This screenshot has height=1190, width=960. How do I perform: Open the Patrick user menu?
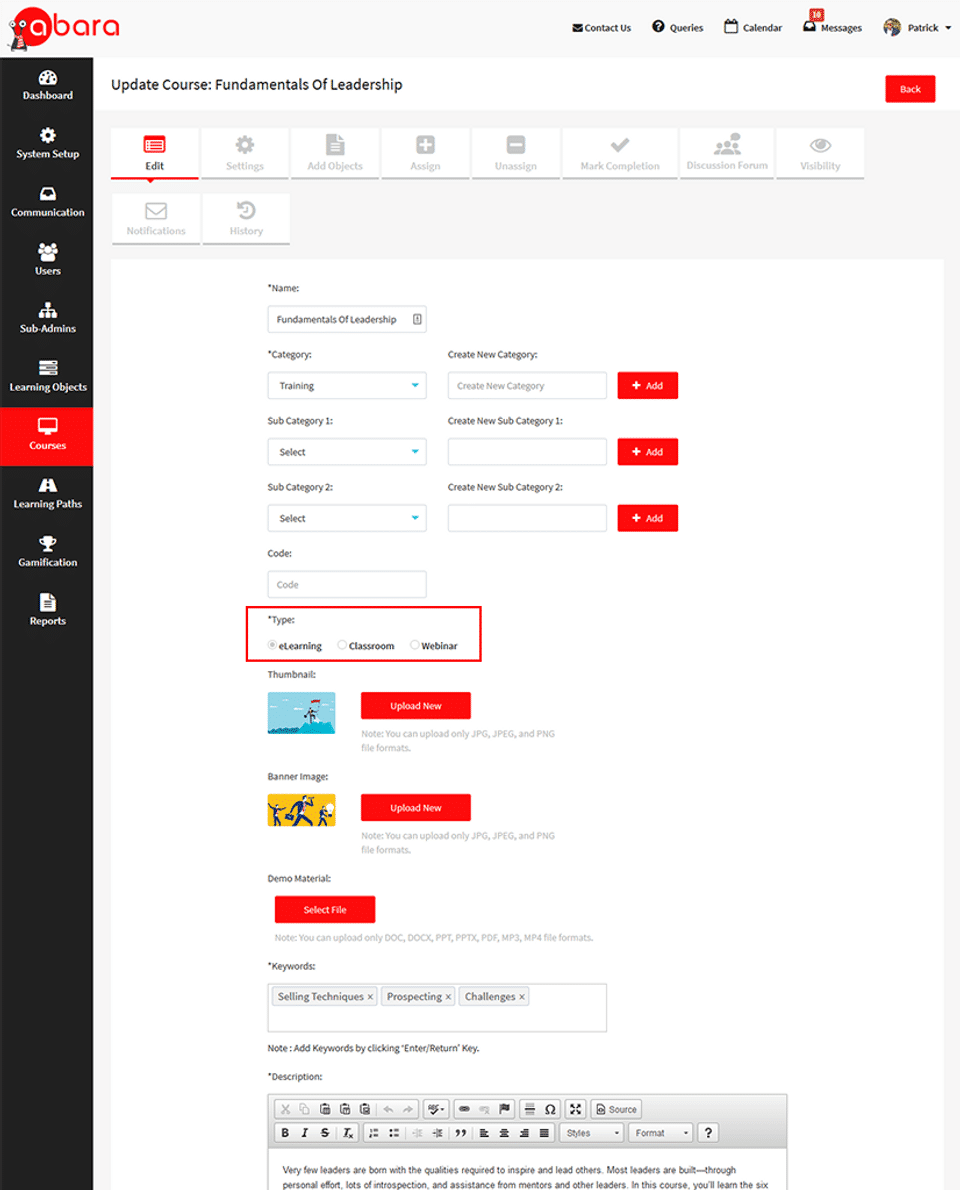(917, 27)
